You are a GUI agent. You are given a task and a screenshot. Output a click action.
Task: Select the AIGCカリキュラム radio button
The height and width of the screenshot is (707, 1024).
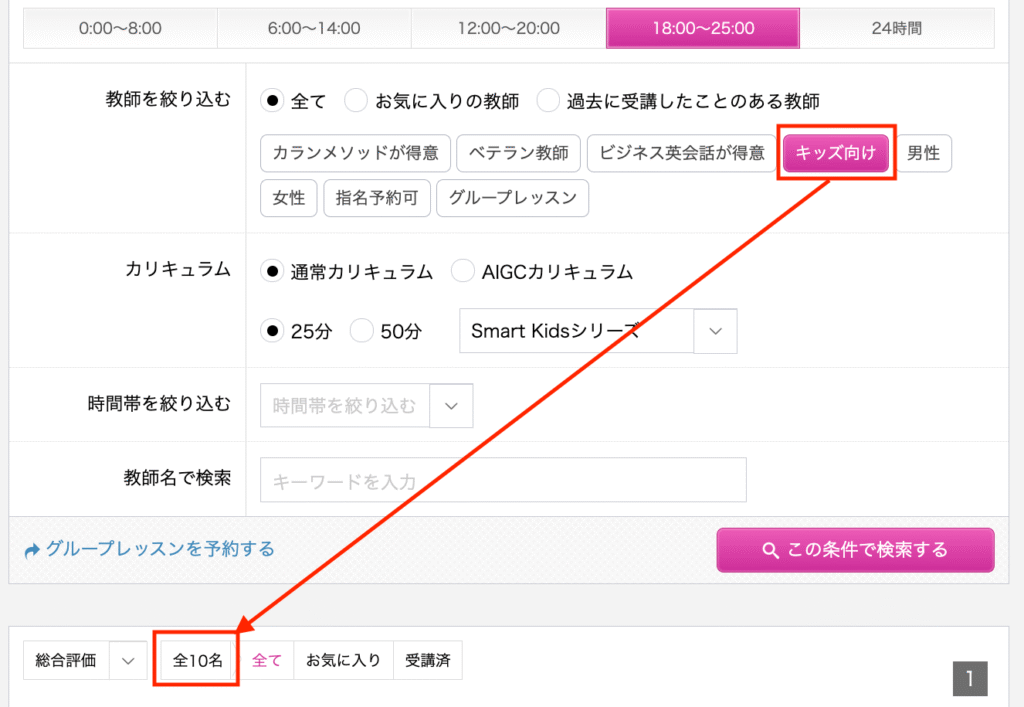pyautogui.click(x=463, y=271)
